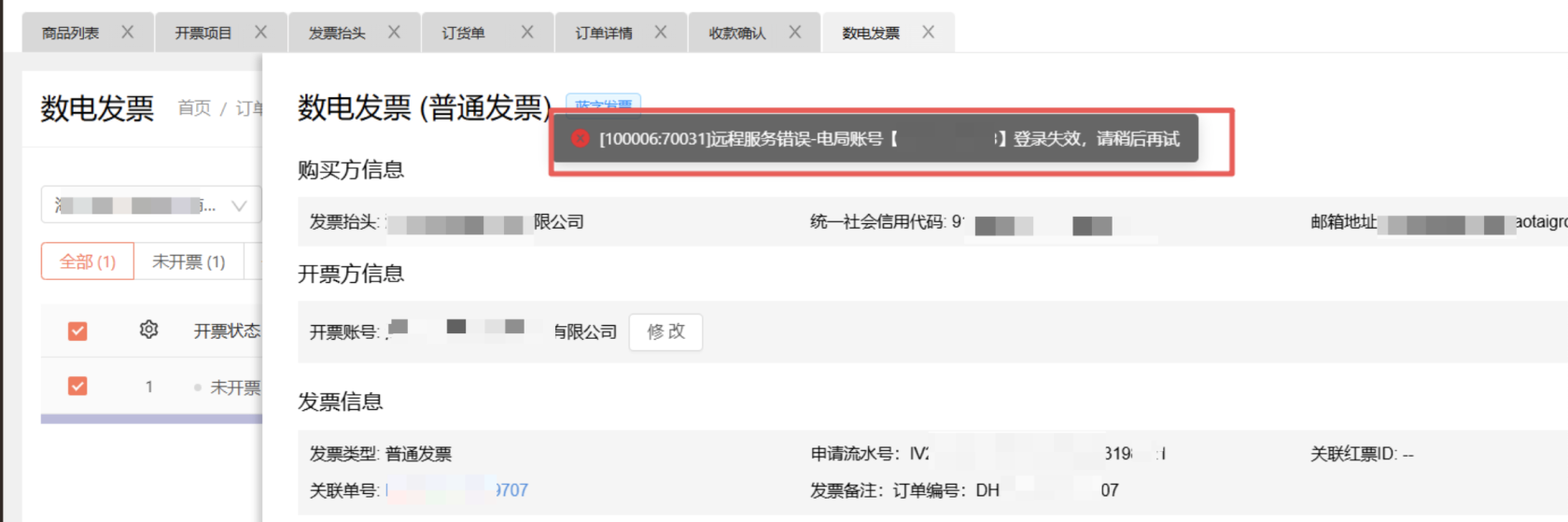Click the 蓝字发票 tag

(603, 104)
